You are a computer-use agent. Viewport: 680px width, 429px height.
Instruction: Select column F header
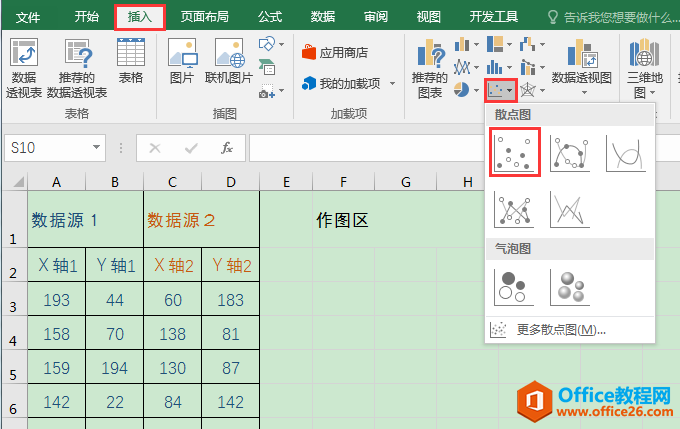pos(343,182)
